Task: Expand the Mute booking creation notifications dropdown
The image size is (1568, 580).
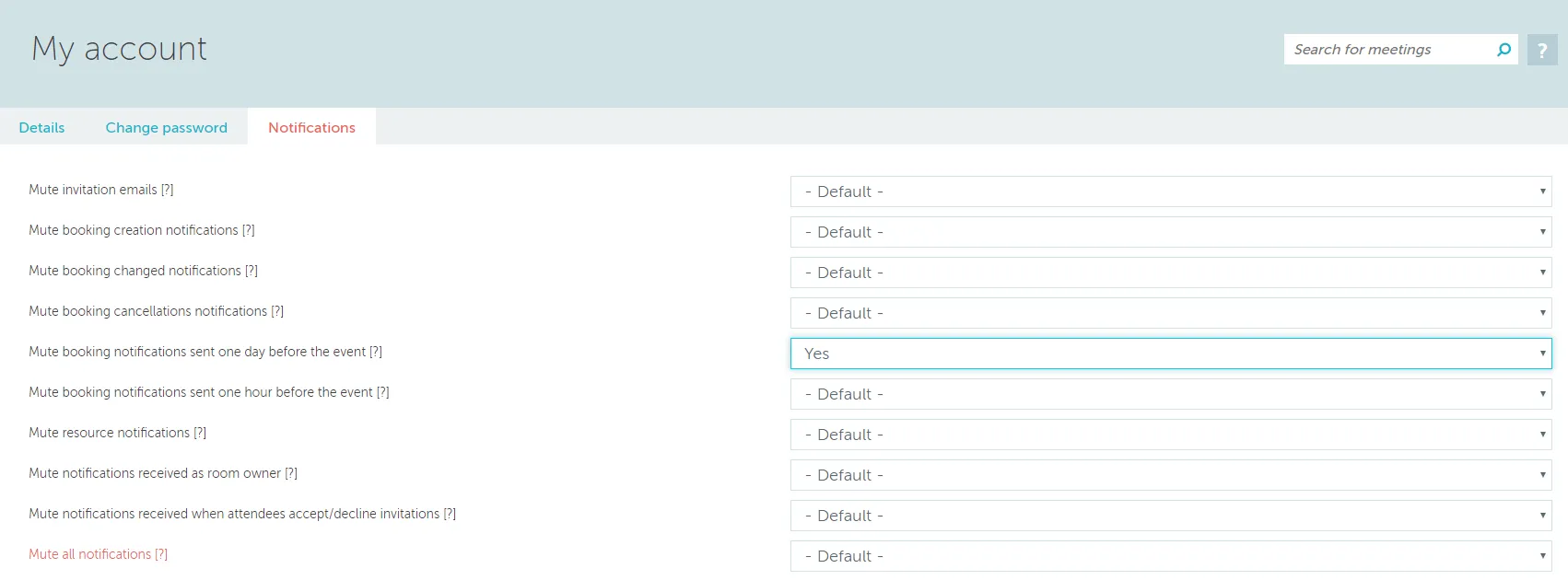Action: (1170, 232)
